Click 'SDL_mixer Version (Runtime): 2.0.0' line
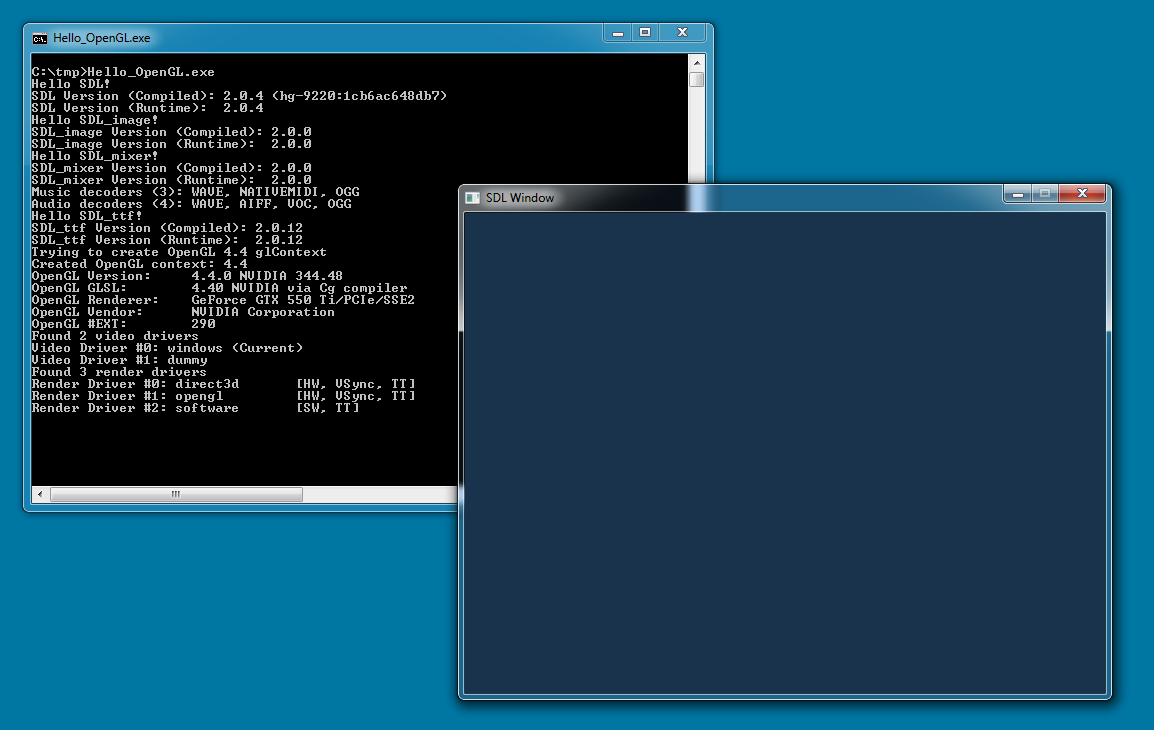Screen dimensions: 1154x730 (x=171, y=180)
